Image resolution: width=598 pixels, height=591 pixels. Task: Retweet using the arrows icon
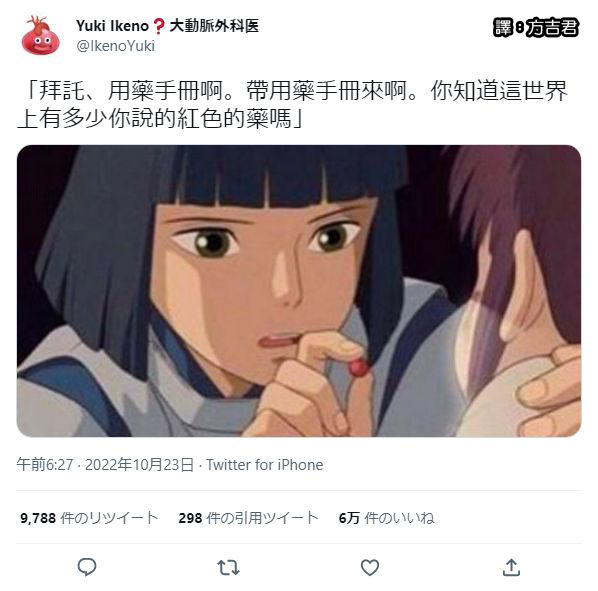click(x=228, y=567)
